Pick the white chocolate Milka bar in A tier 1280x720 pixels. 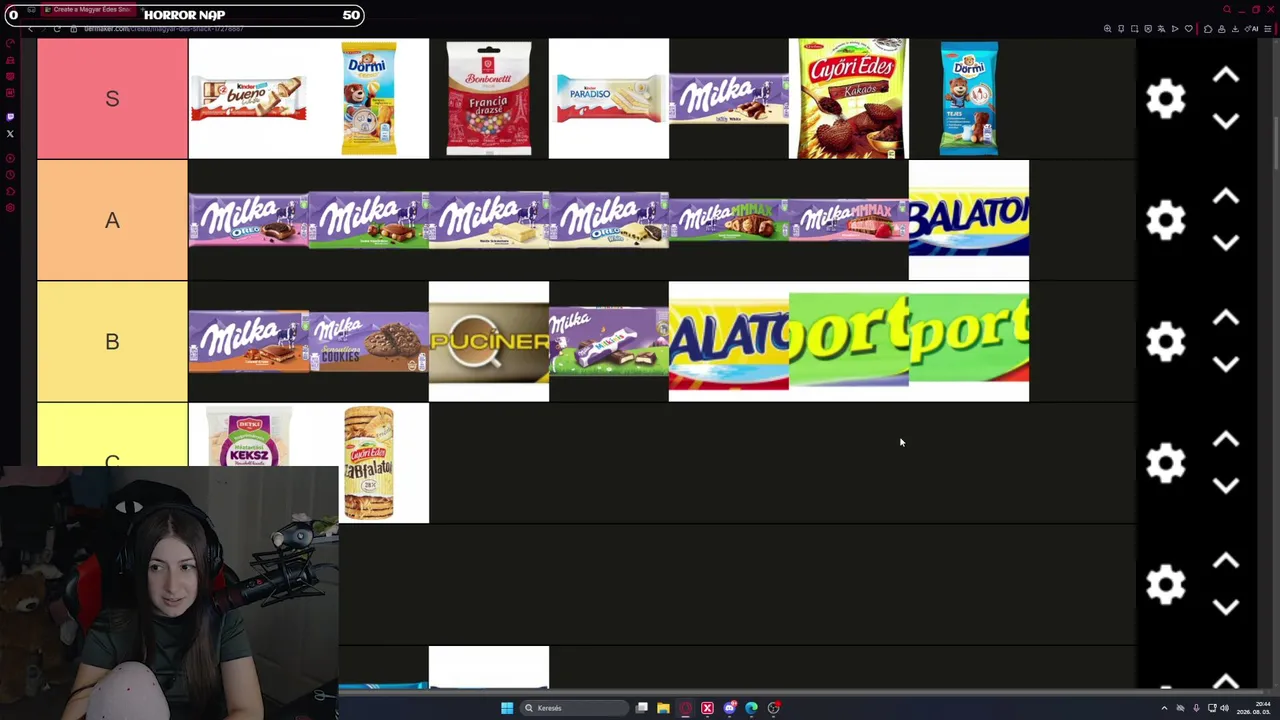click(489, 220)
